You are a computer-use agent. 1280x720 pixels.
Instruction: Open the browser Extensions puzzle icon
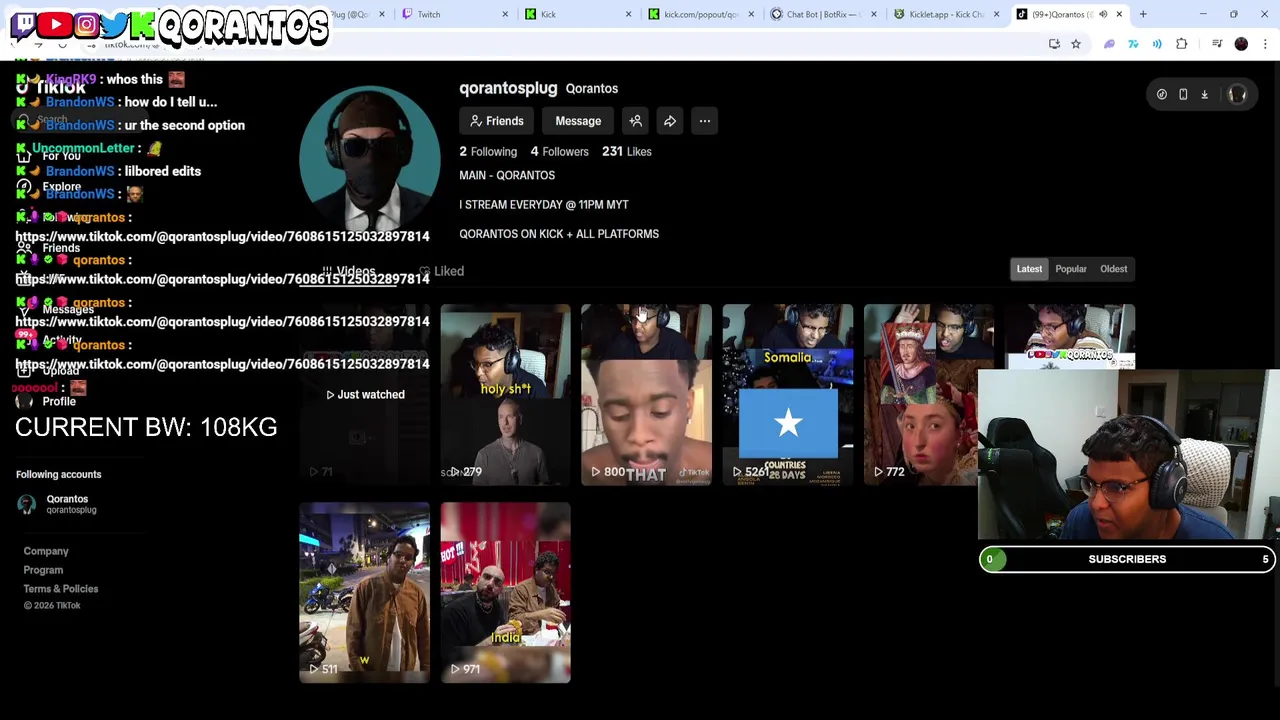(1182, 44)
